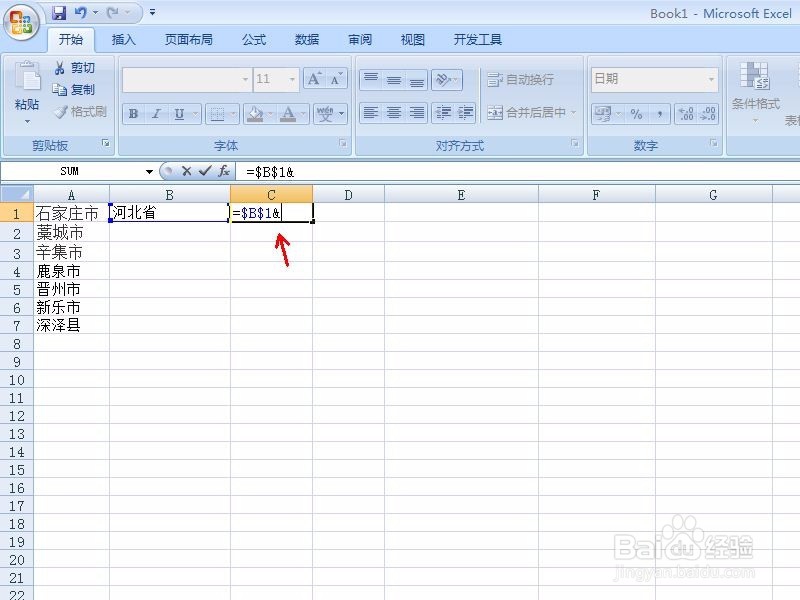Click 复制 to copy selection
This screenshot has width=800, height=600.
pos(74,90)
